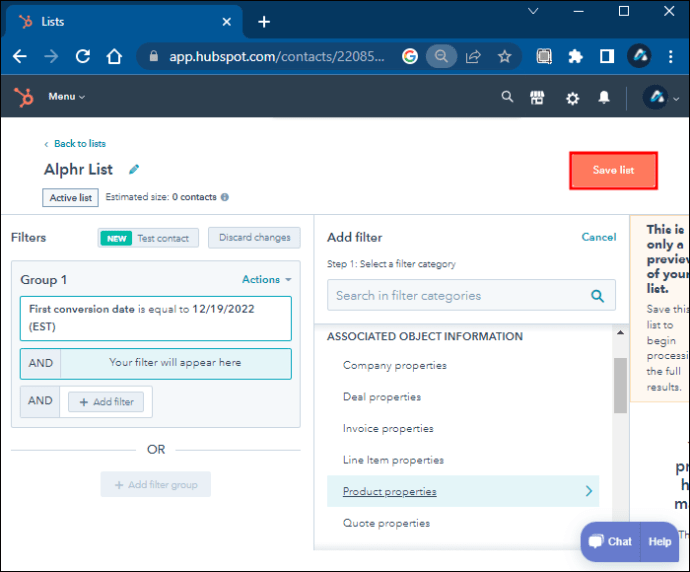Click the Save list button
This screenshot has width=690, height=572.
(x=613, y=171)
